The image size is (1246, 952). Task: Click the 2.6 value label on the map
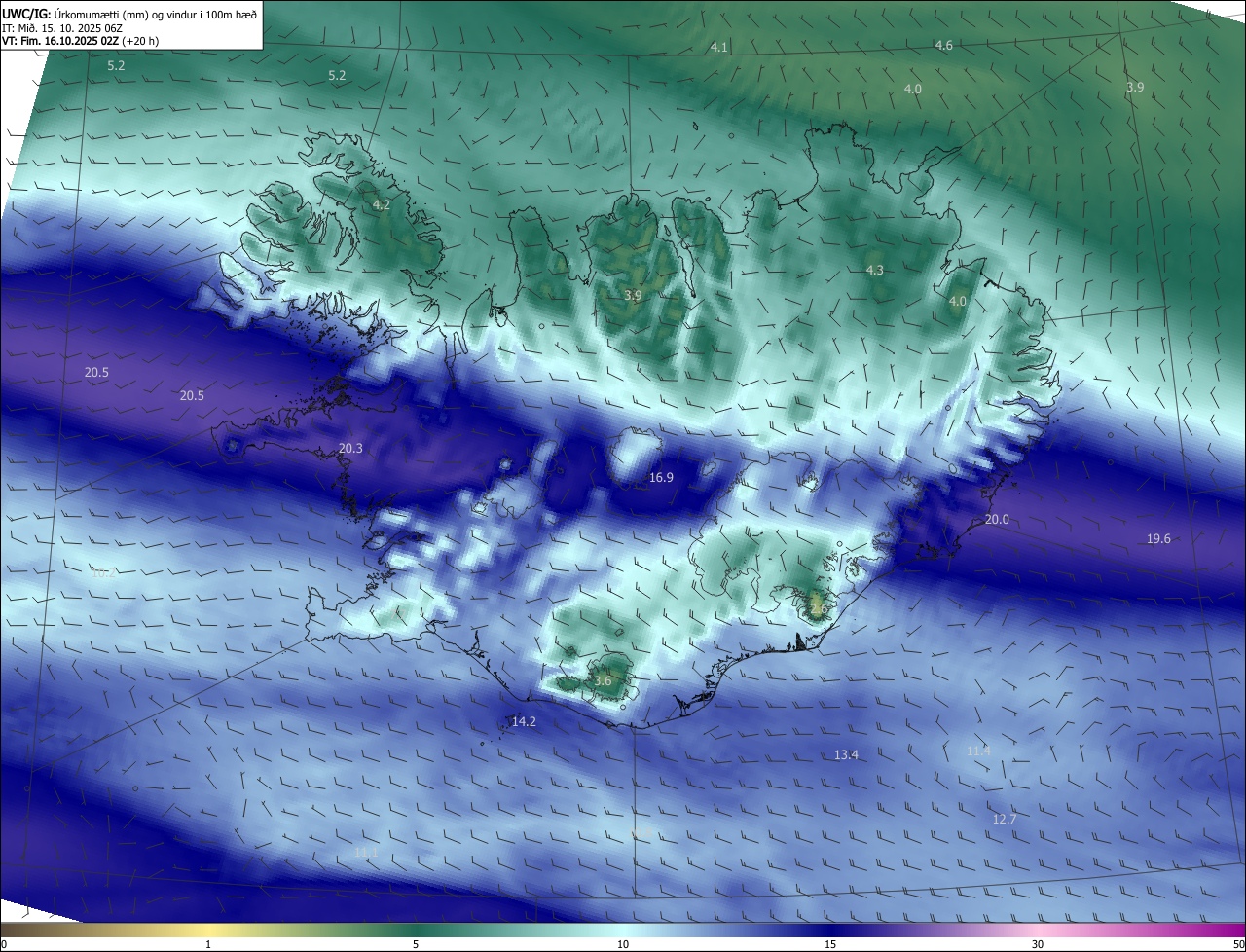tap(818, 609)
